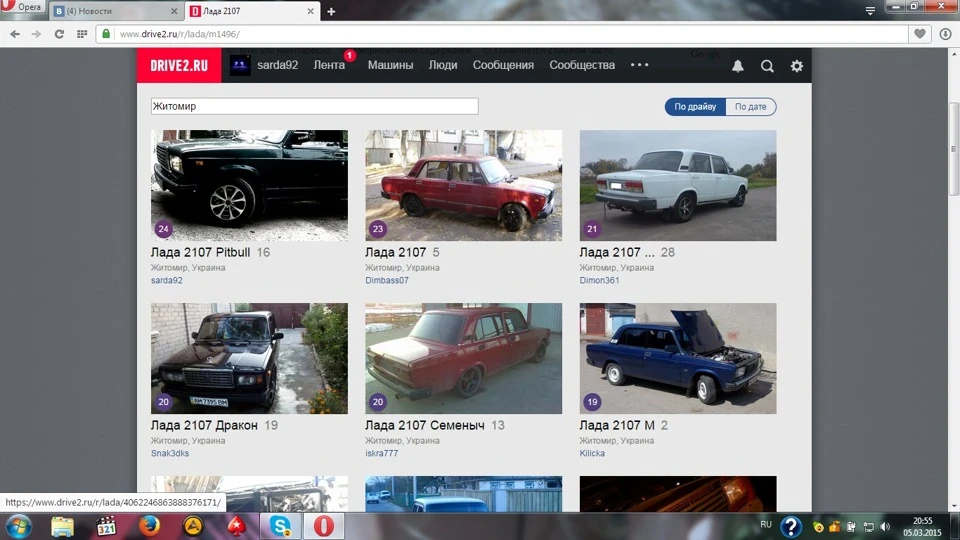Go back using browser back arrow

pos(15,34)
